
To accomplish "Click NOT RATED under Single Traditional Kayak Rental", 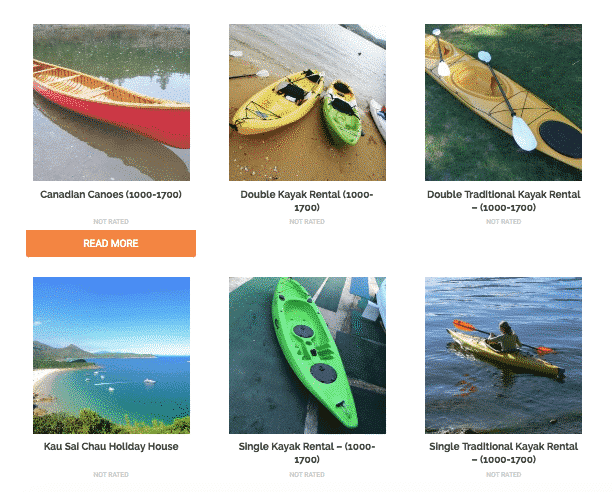I will click(504, 475).
